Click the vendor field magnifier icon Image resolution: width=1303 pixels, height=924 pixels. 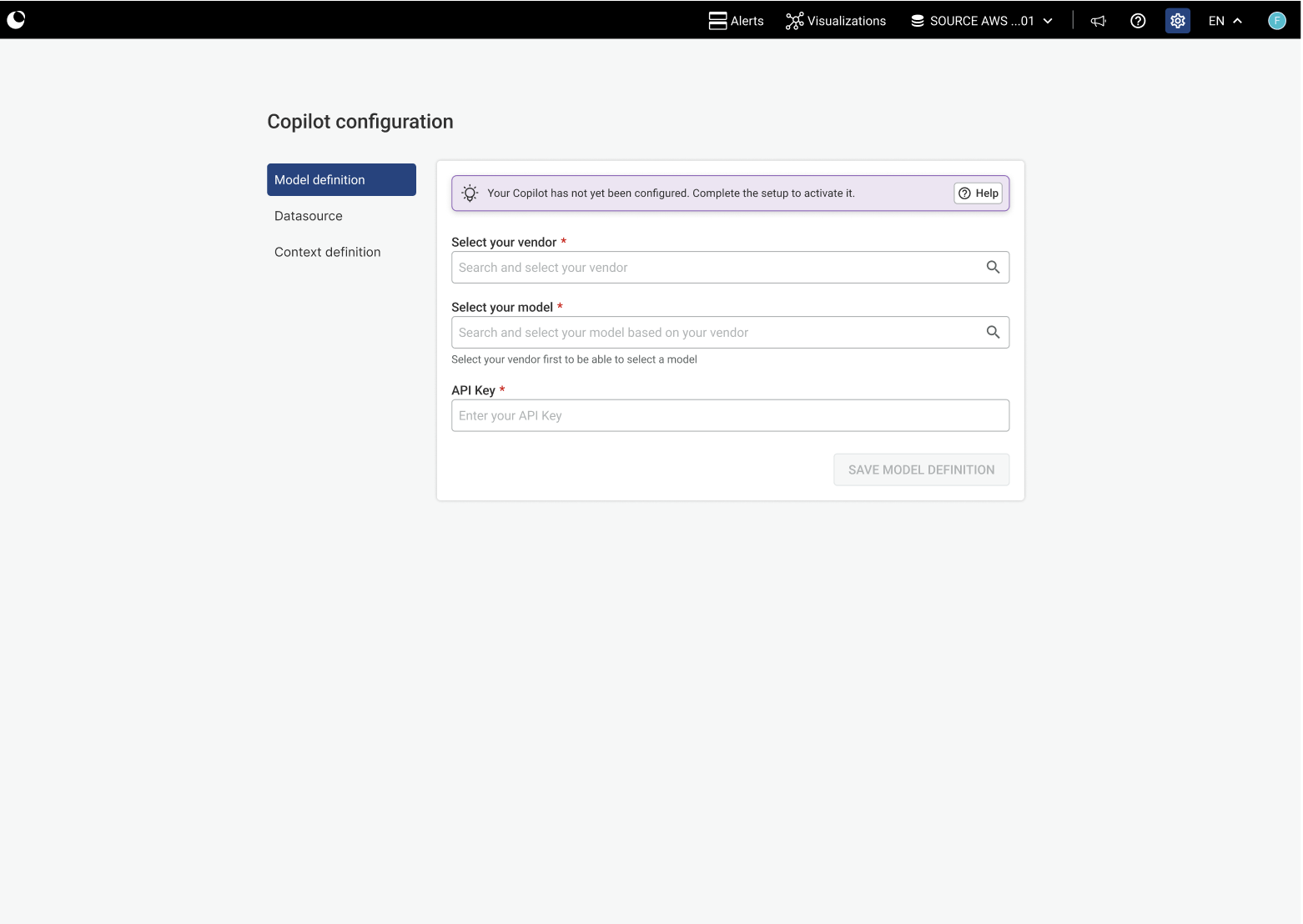pos(993,267)
